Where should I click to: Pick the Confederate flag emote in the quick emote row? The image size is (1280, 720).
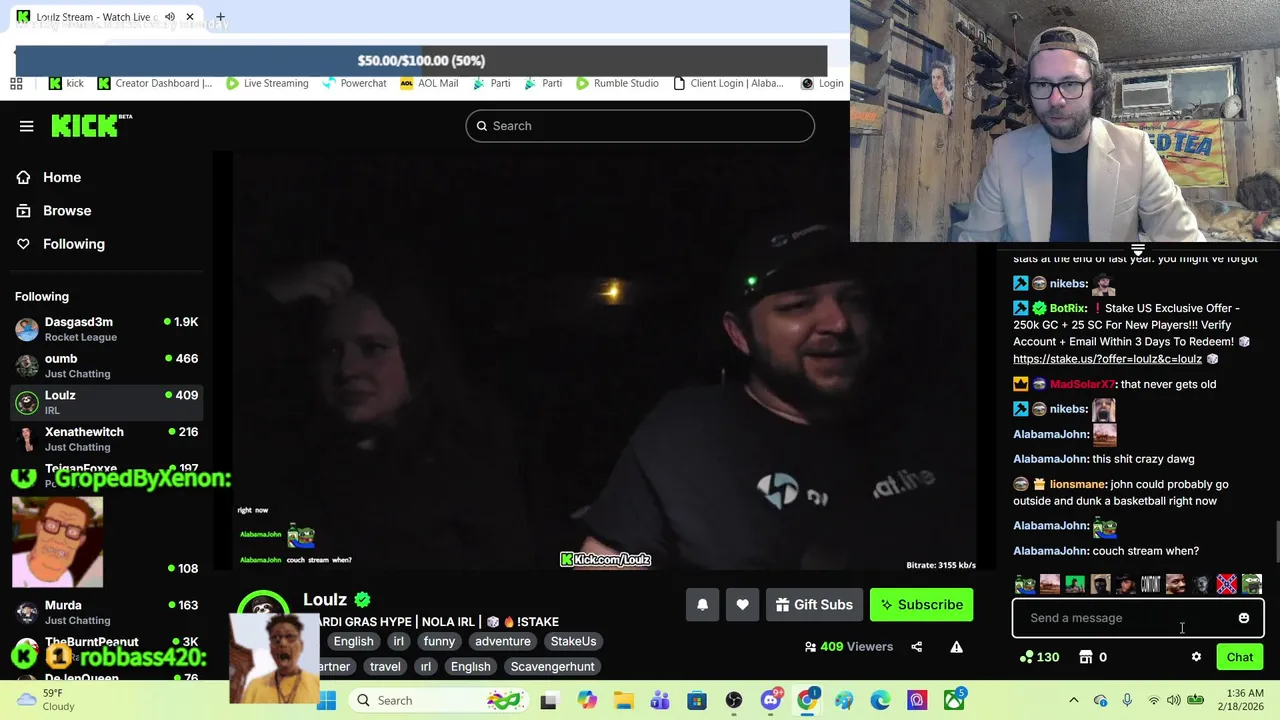[1226, 584]
